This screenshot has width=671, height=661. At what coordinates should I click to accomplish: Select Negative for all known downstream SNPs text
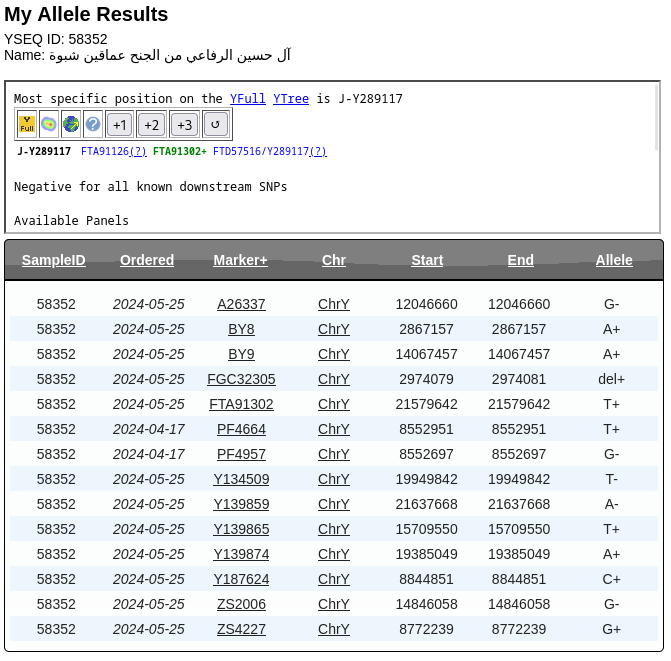point(151,187)
